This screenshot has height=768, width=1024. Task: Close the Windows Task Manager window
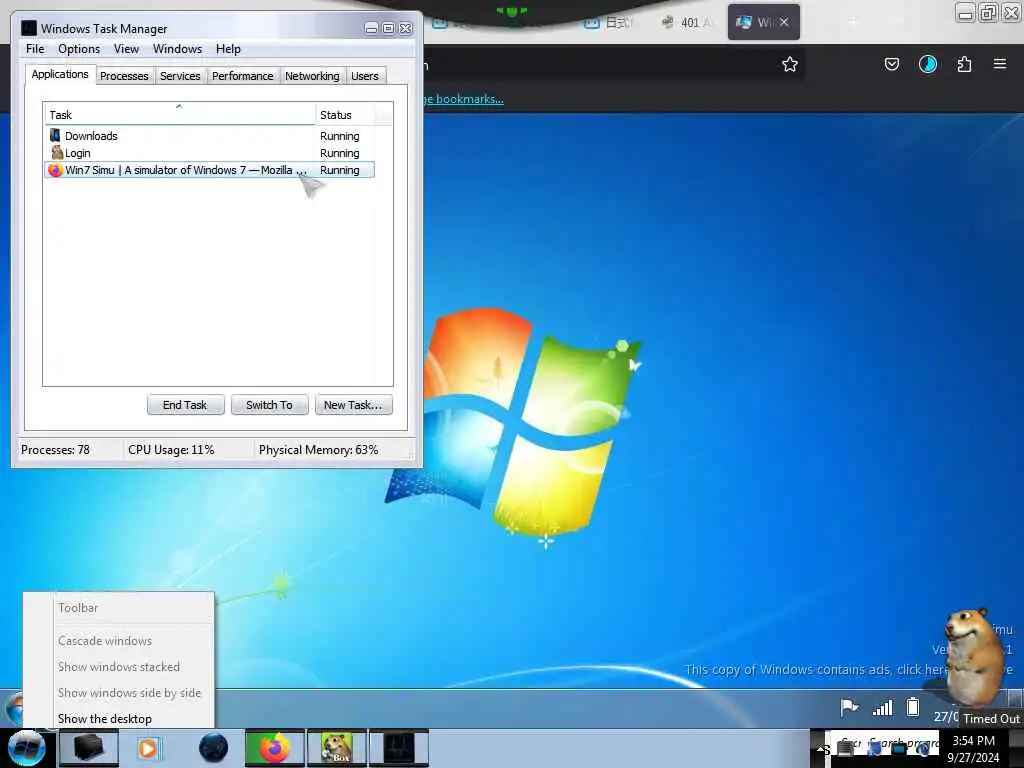[x=406, y=28]
